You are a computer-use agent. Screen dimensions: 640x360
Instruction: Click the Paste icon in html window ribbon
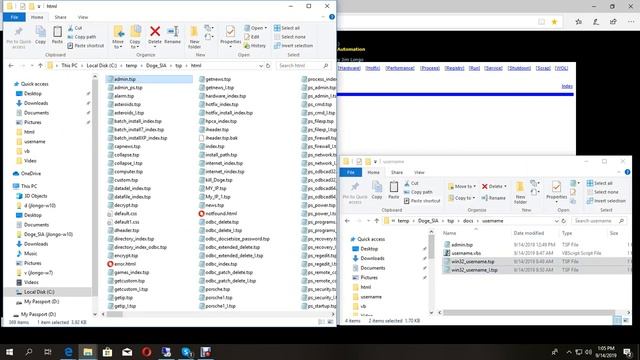pyautogui.click(x=57, y=35)
